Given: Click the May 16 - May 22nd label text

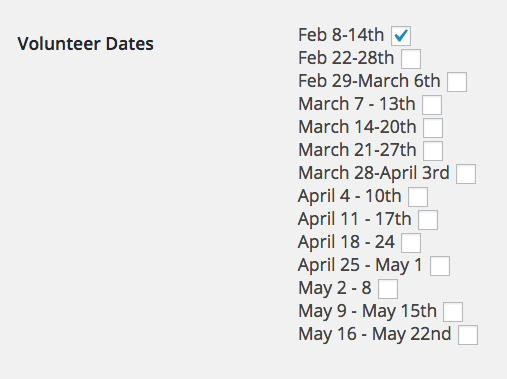Looking at the screenshot, I should [375, 334].
